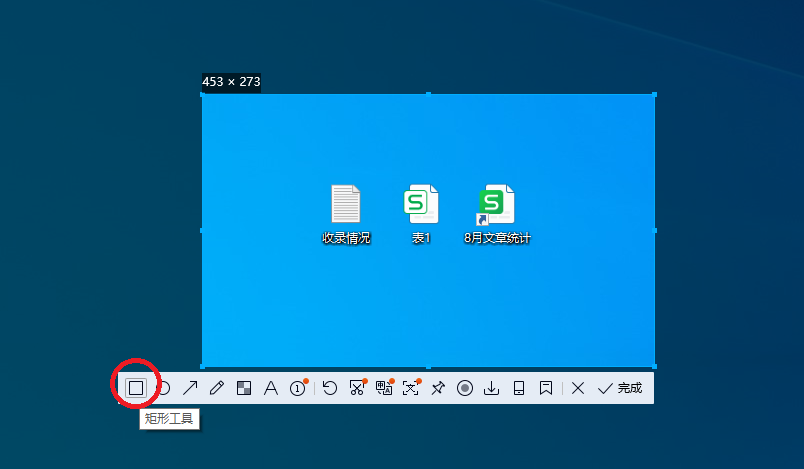Click the 8月文章统计 file name label

coord(497,238)
